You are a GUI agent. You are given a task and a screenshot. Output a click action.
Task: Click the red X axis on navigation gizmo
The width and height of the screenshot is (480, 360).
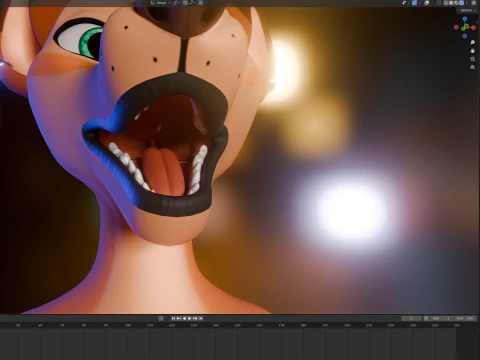coord(474,28)
